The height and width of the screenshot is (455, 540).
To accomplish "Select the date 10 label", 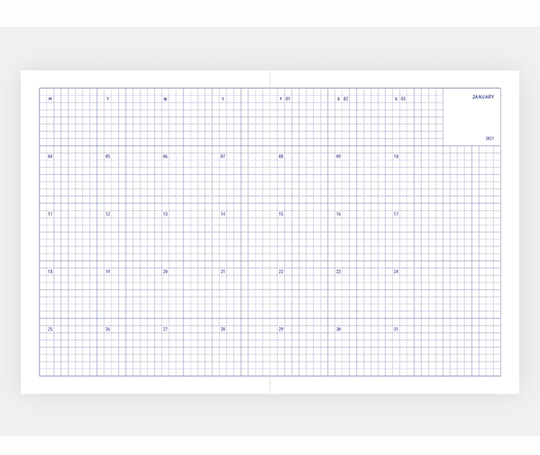I will (x=396, y=156).
